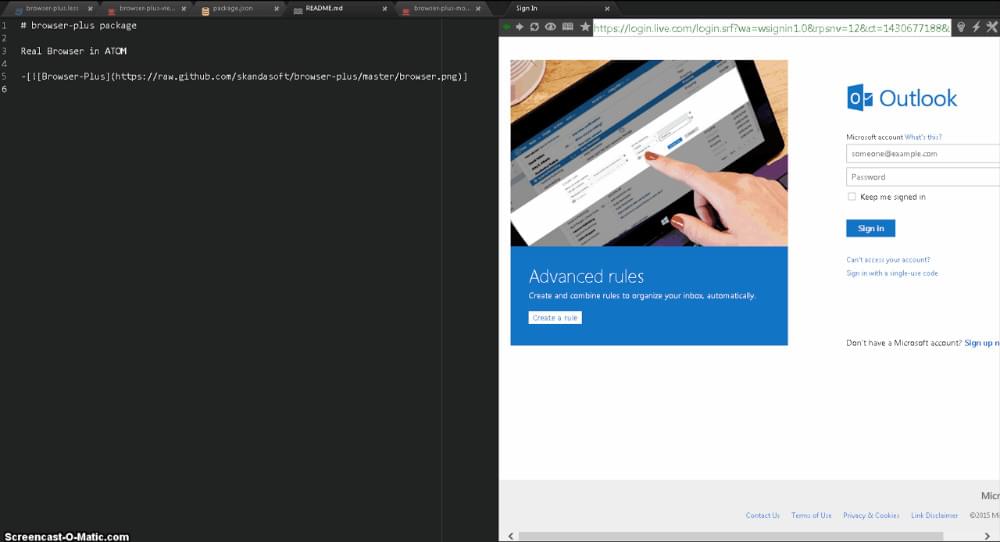
Task: Click the 'Real Browser in ATOM' line
Action: click(73, 51)
